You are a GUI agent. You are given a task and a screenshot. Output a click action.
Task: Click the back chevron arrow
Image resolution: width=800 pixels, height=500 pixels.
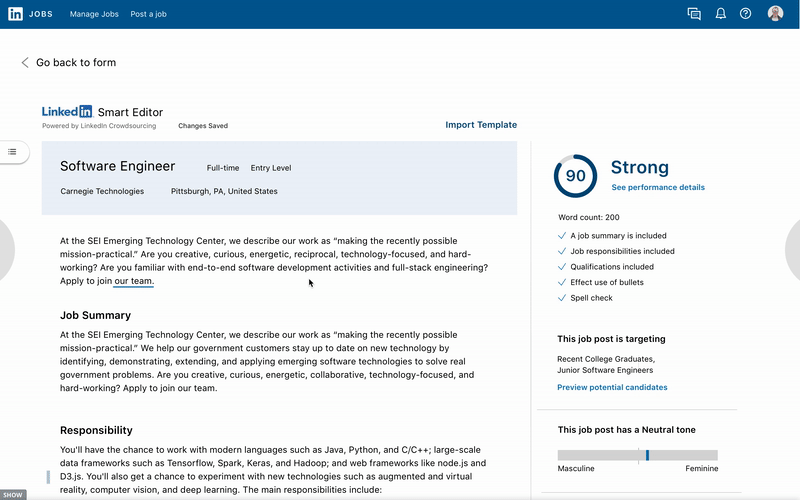pos(24,62)
